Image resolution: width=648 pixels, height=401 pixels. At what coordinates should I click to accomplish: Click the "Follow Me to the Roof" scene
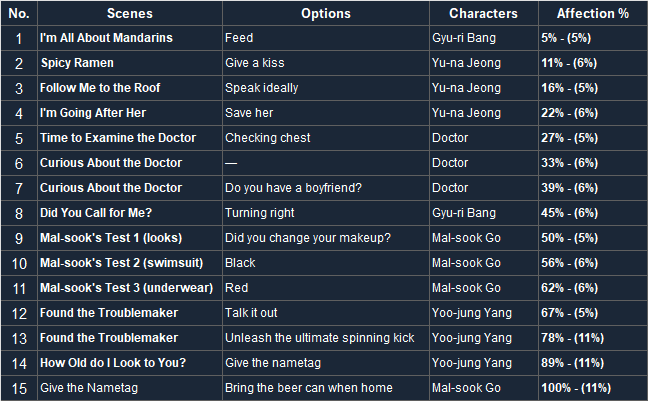point(100,88)
